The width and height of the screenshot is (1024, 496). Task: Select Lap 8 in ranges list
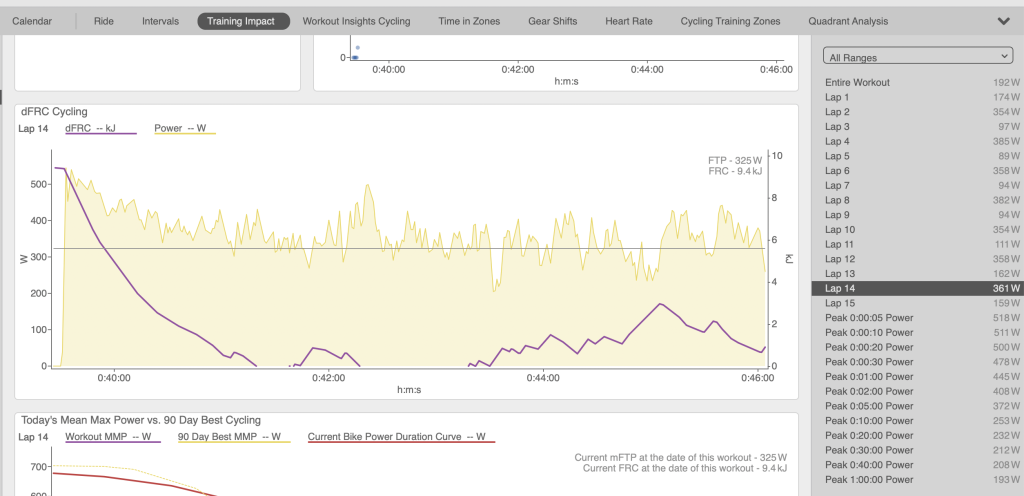918,200
